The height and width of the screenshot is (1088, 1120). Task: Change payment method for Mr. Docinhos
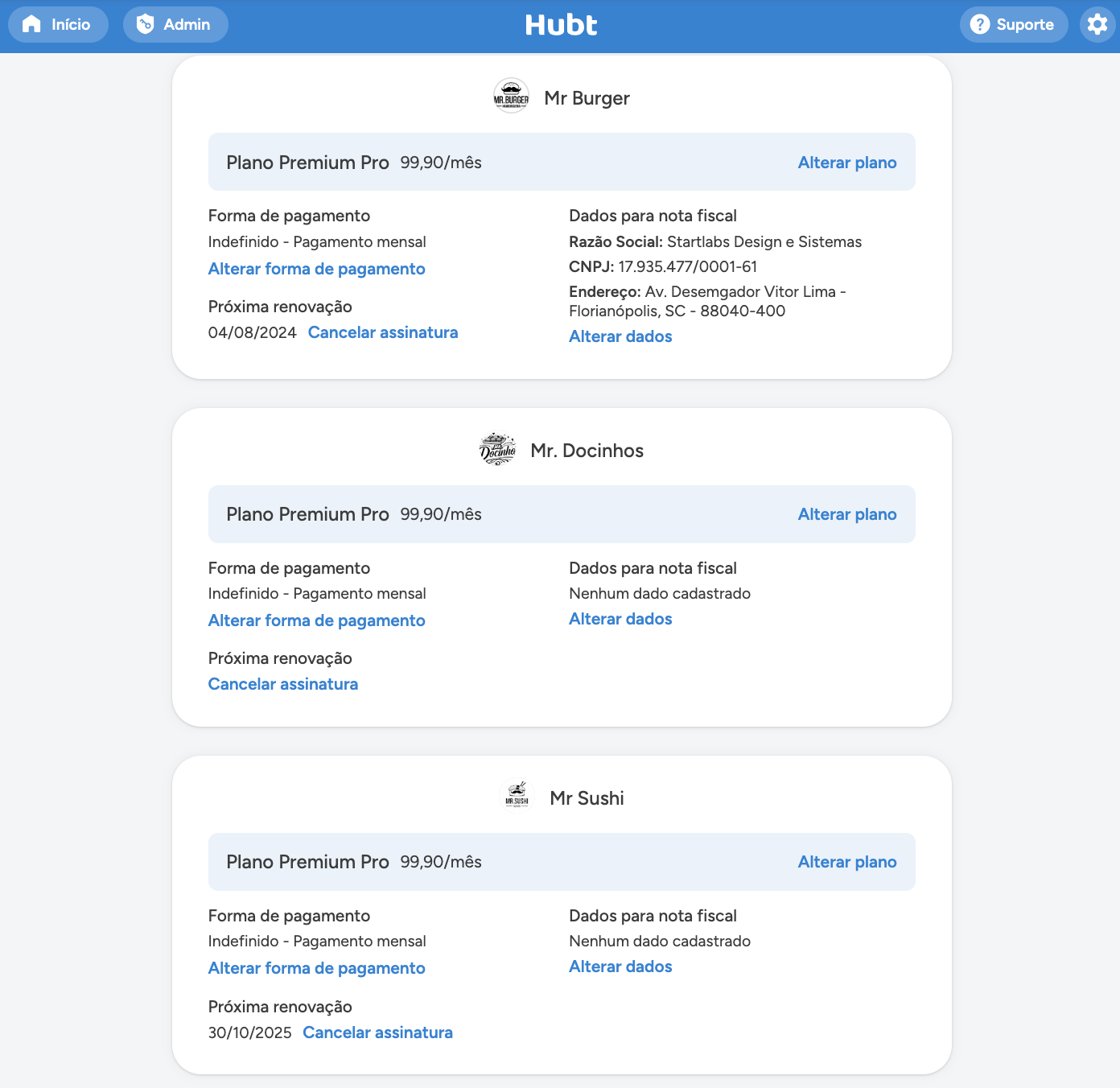(317, 620)
